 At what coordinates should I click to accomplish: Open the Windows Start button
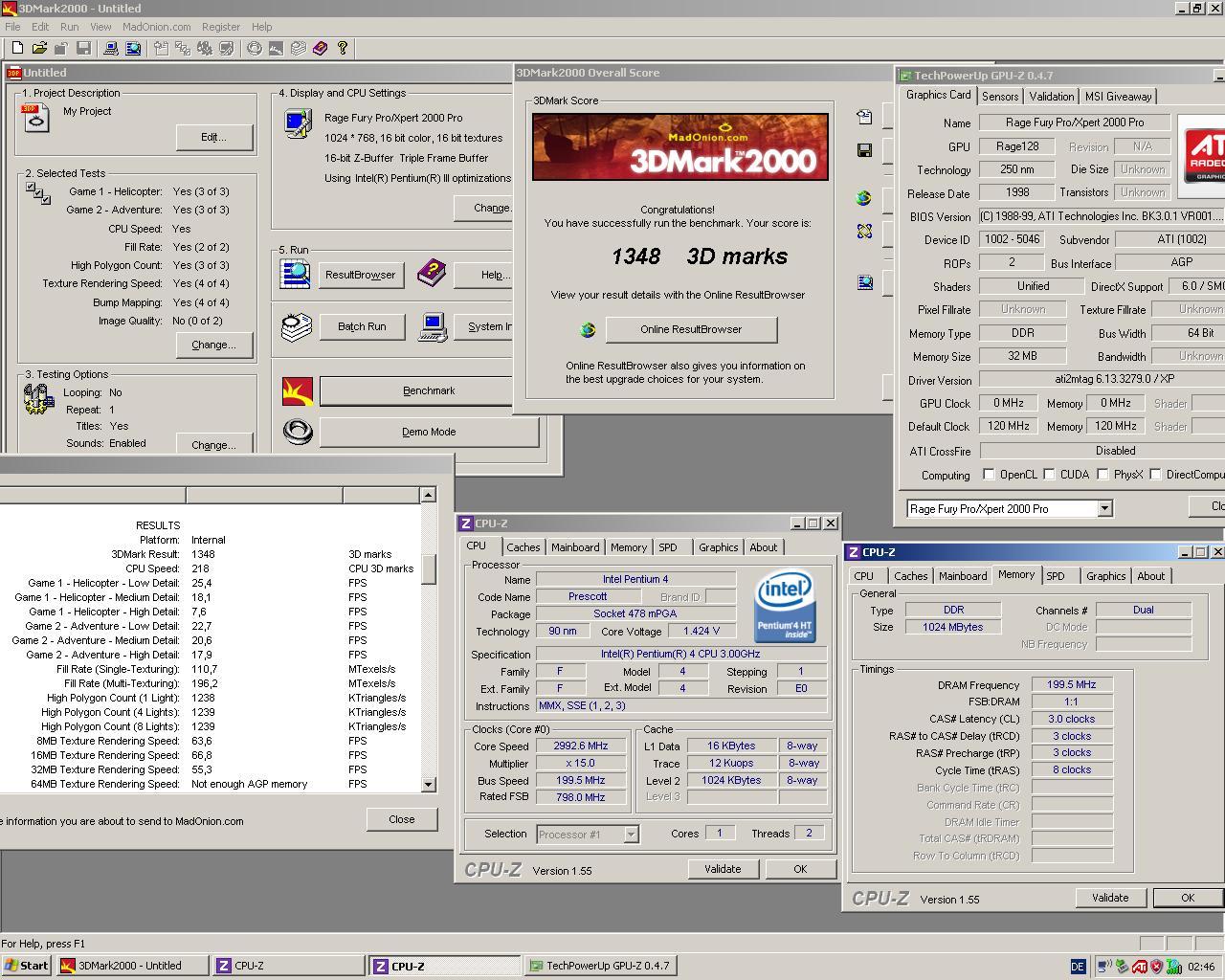(x=27, y=966)
